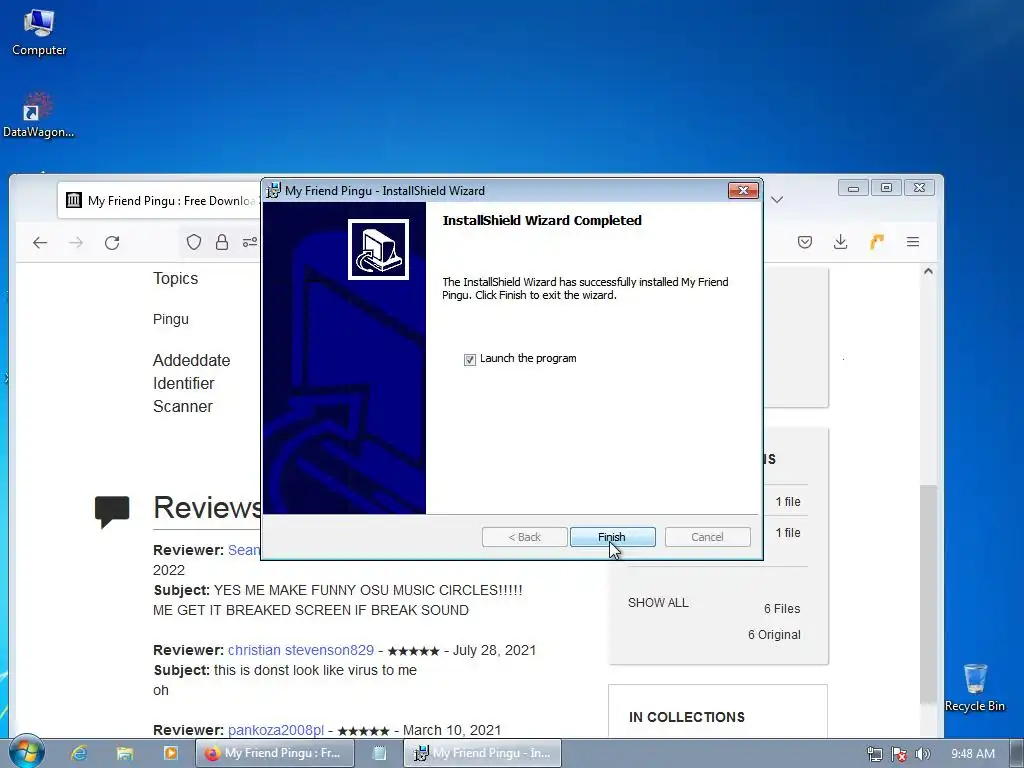Click the Scanner metadata label
Image resolution: width=1024 pixels, height=768 pixels.
[183, 406]
